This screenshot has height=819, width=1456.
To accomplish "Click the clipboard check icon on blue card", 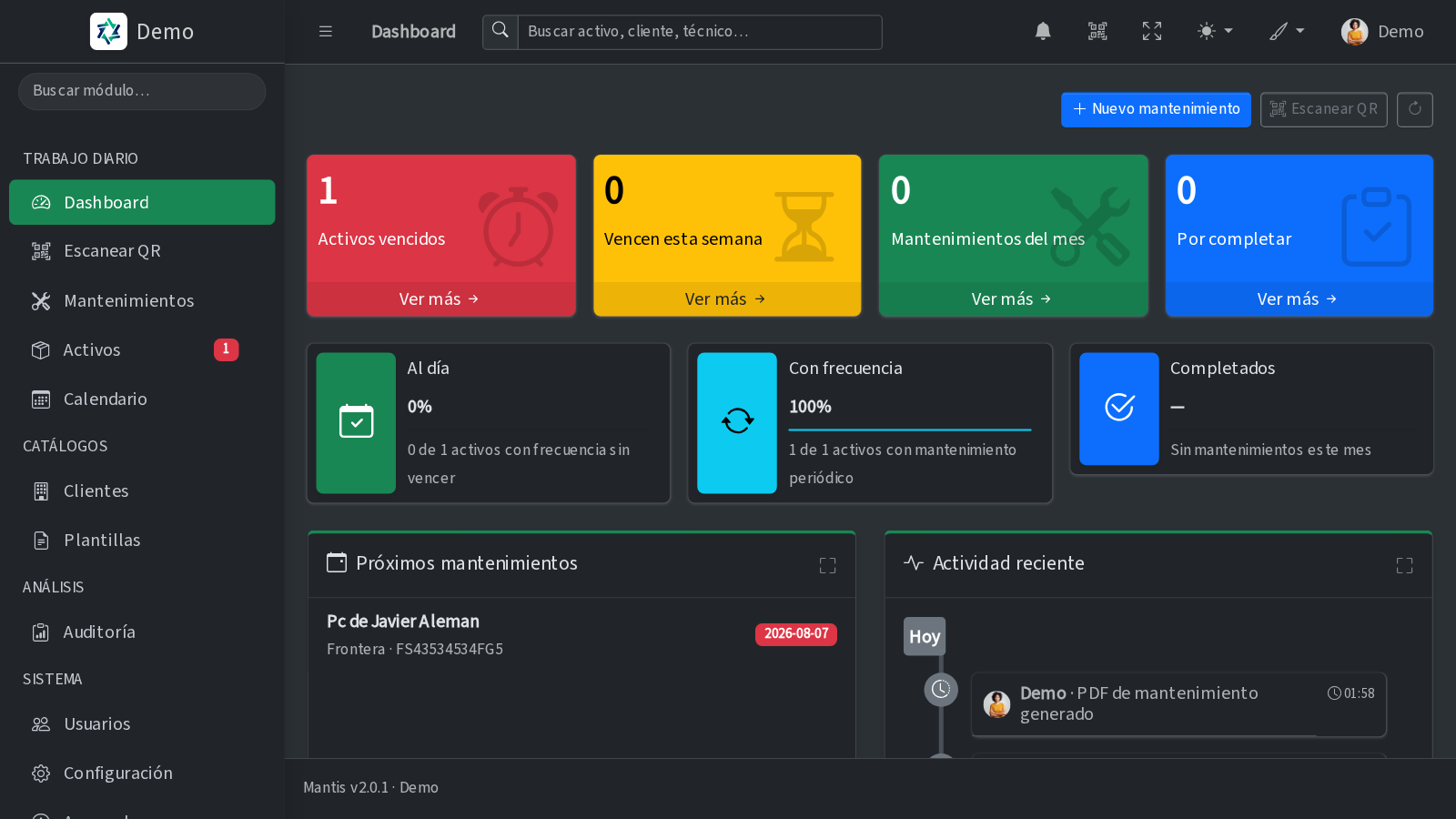I will point(1377,227).
